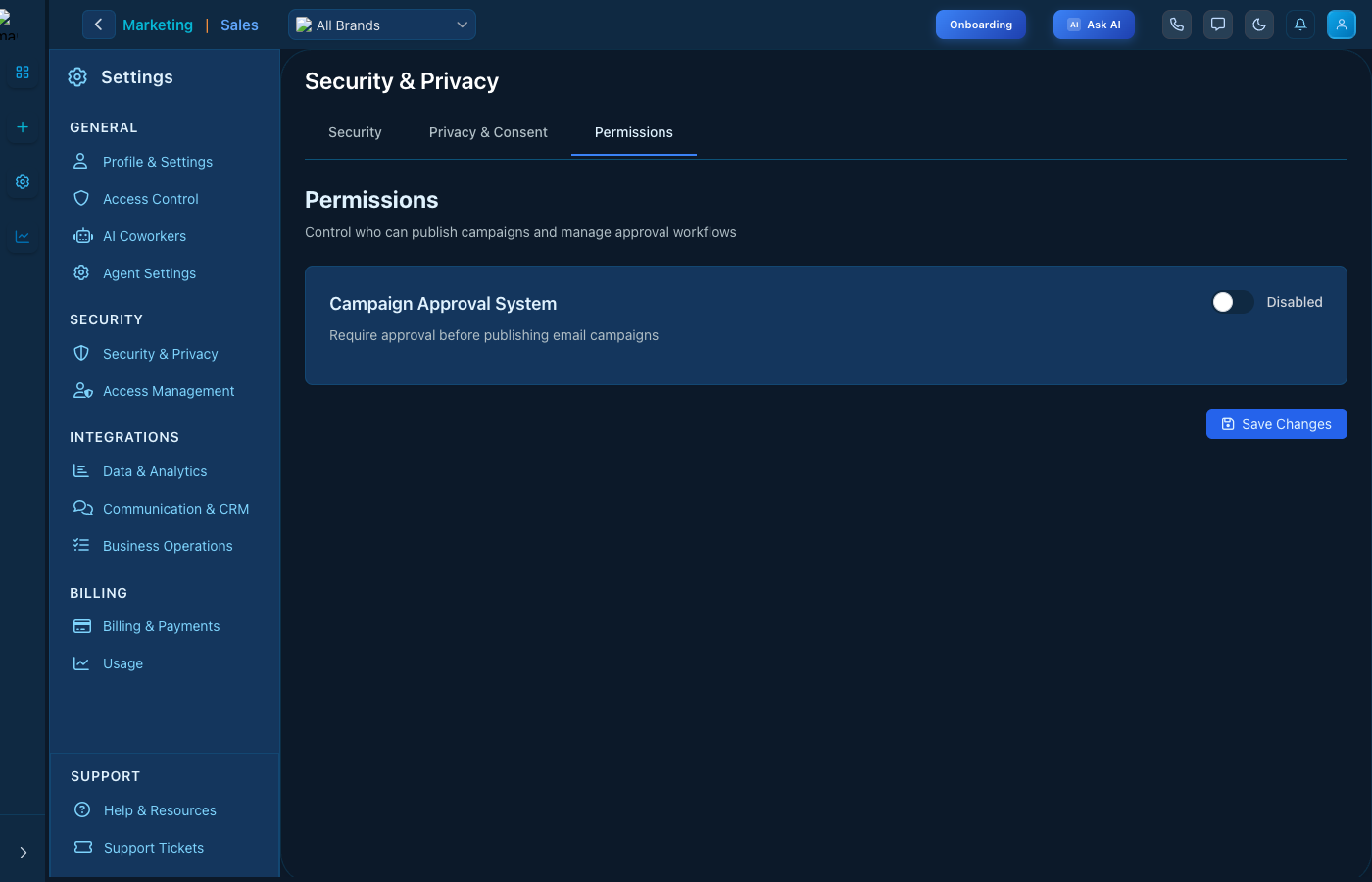Screen dimensions: 1372x882
Task: Click the Save Changes button
Action: [1277, 423]
